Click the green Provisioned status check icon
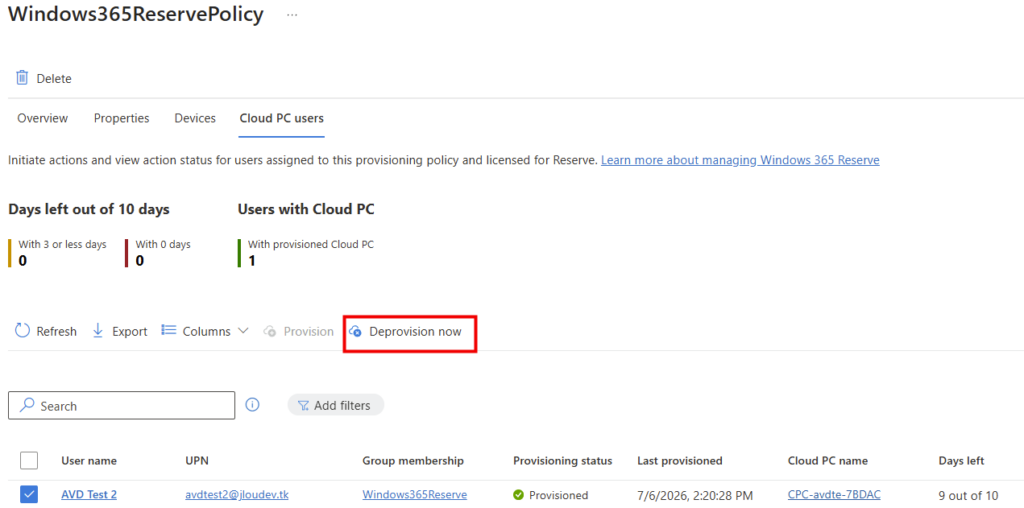The image size is (1024, 508). 519,495
